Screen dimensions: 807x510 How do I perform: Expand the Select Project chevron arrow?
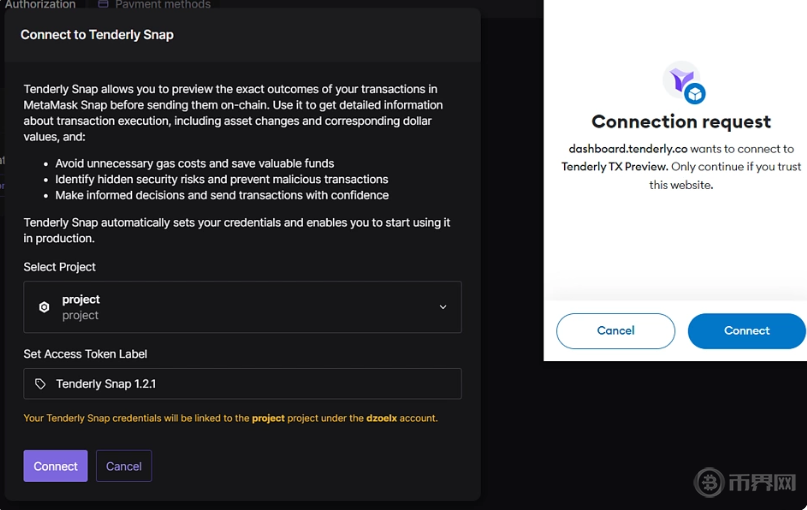pyautogui.click(x=443, y=307)
